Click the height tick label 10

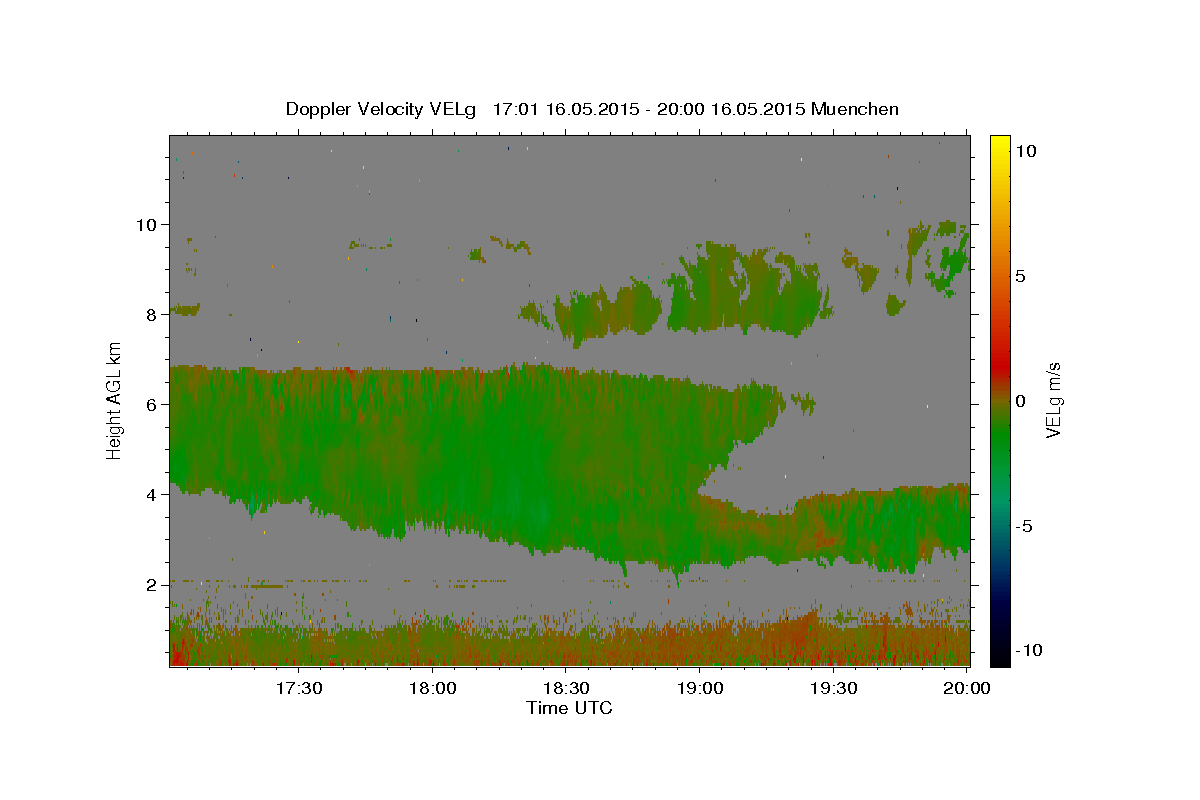pos(148,224)
